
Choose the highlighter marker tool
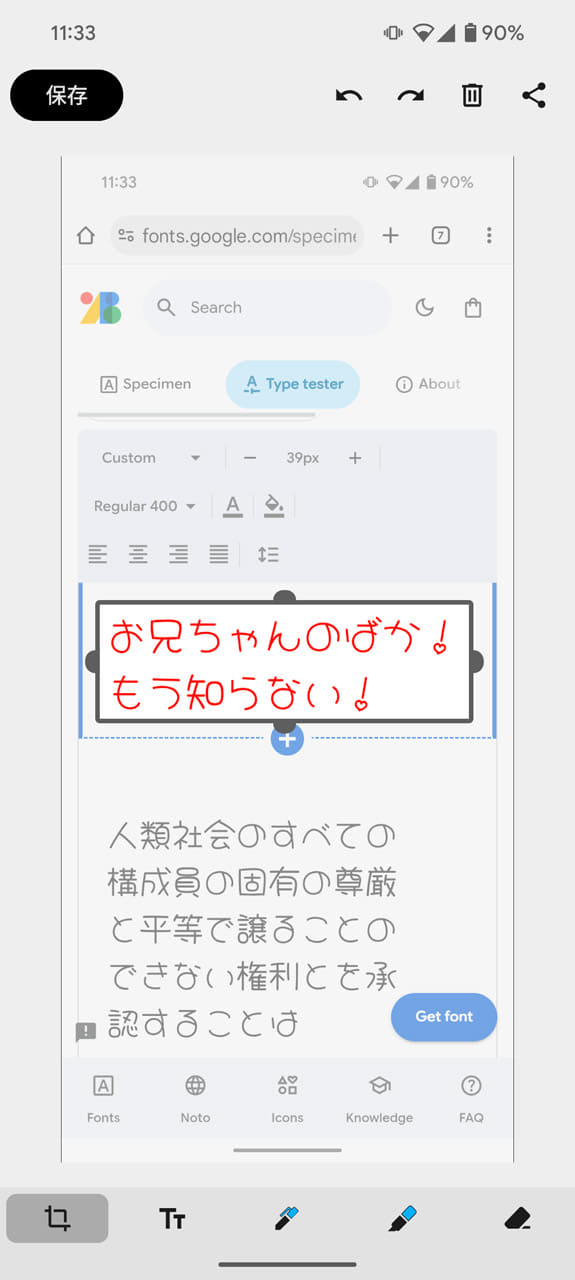pyautogui.click(x=402, y=1218)
